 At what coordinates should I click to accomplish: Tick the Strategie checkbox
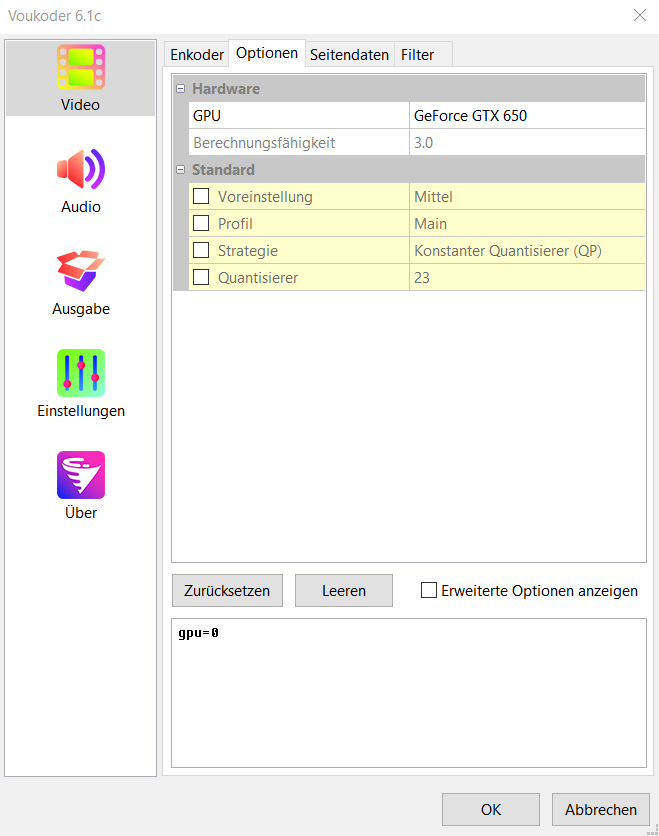click(201, 251)
